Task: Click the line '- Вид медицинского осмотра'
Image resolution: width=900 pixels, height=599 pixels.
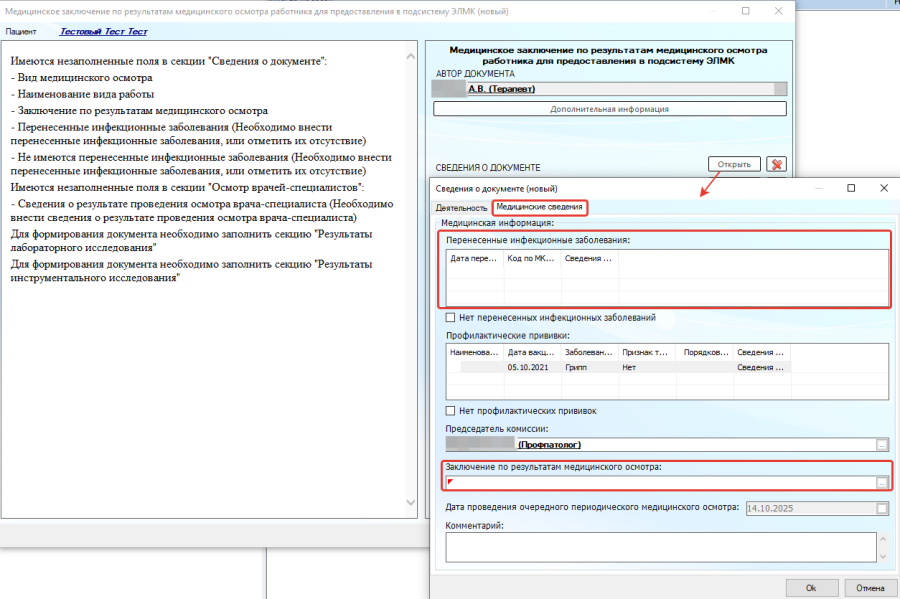Action: coord(82,77)
